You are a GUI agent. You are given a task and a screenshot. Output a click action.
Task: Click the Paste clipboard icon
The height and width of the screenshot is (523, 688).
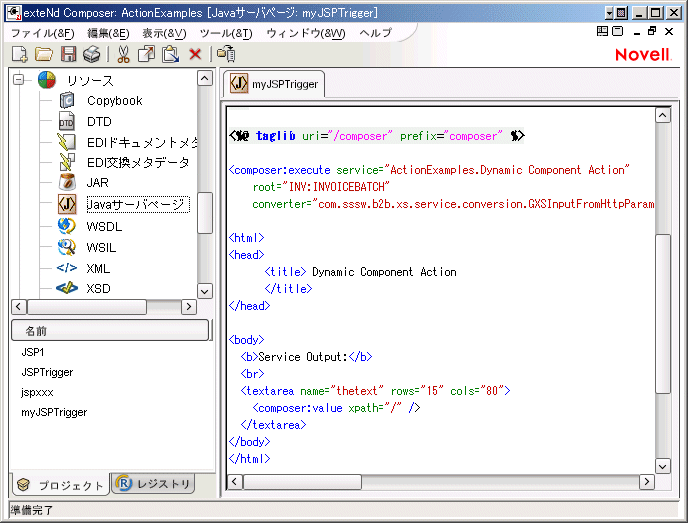click(170, 54)
